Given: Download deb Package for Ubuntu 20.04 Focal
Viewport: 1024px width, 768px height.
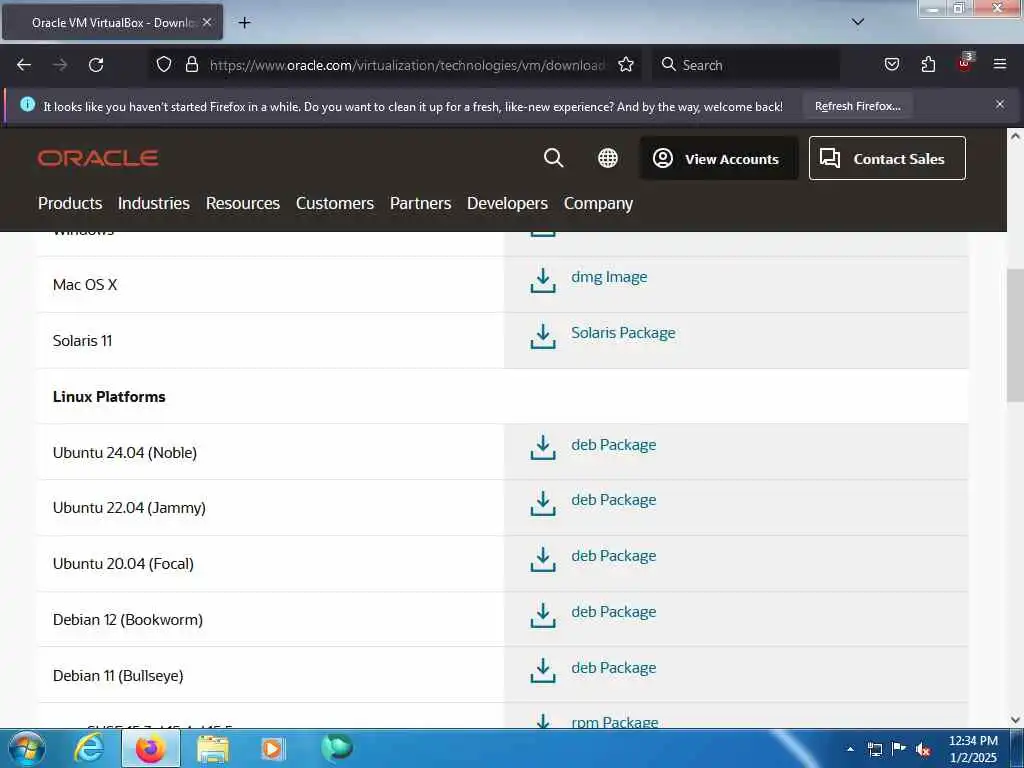Looking at the screenshot, I should click(613, 556).
